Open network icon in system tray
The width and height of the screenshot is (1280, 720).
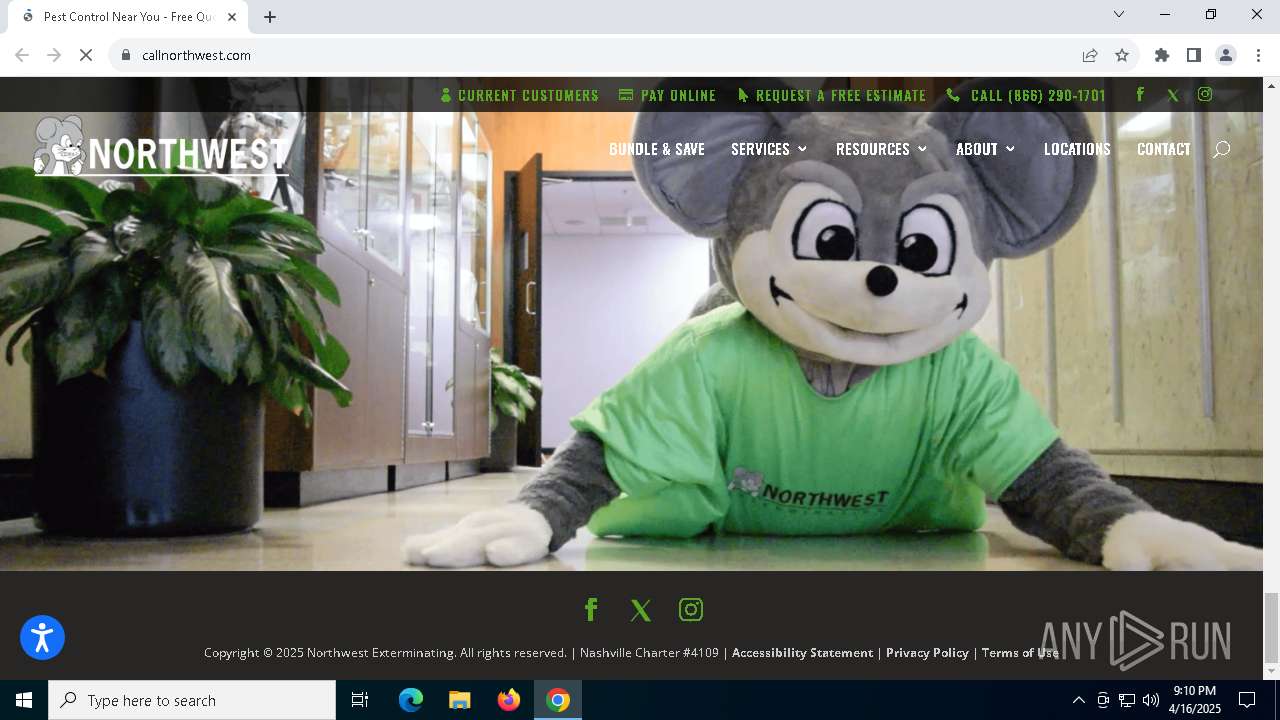1127,700
